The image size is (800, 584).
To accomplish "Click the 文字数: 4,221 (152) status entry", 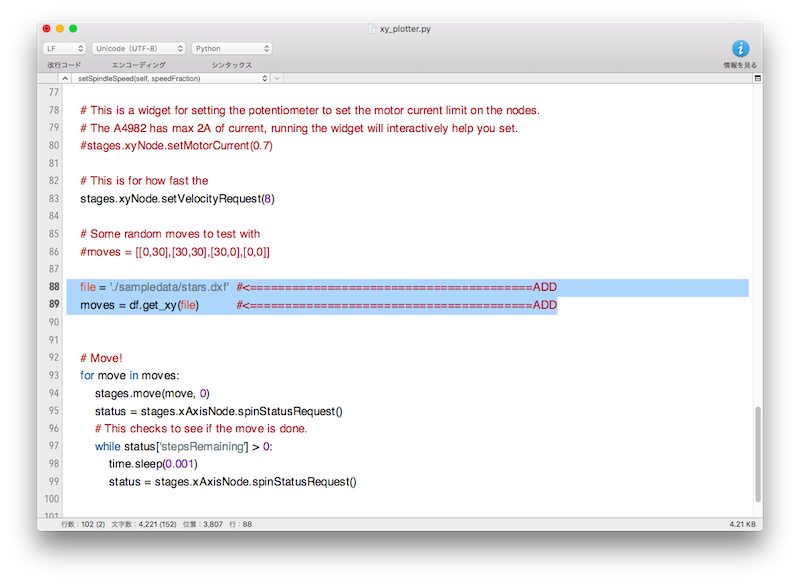I will pos(144,524).
